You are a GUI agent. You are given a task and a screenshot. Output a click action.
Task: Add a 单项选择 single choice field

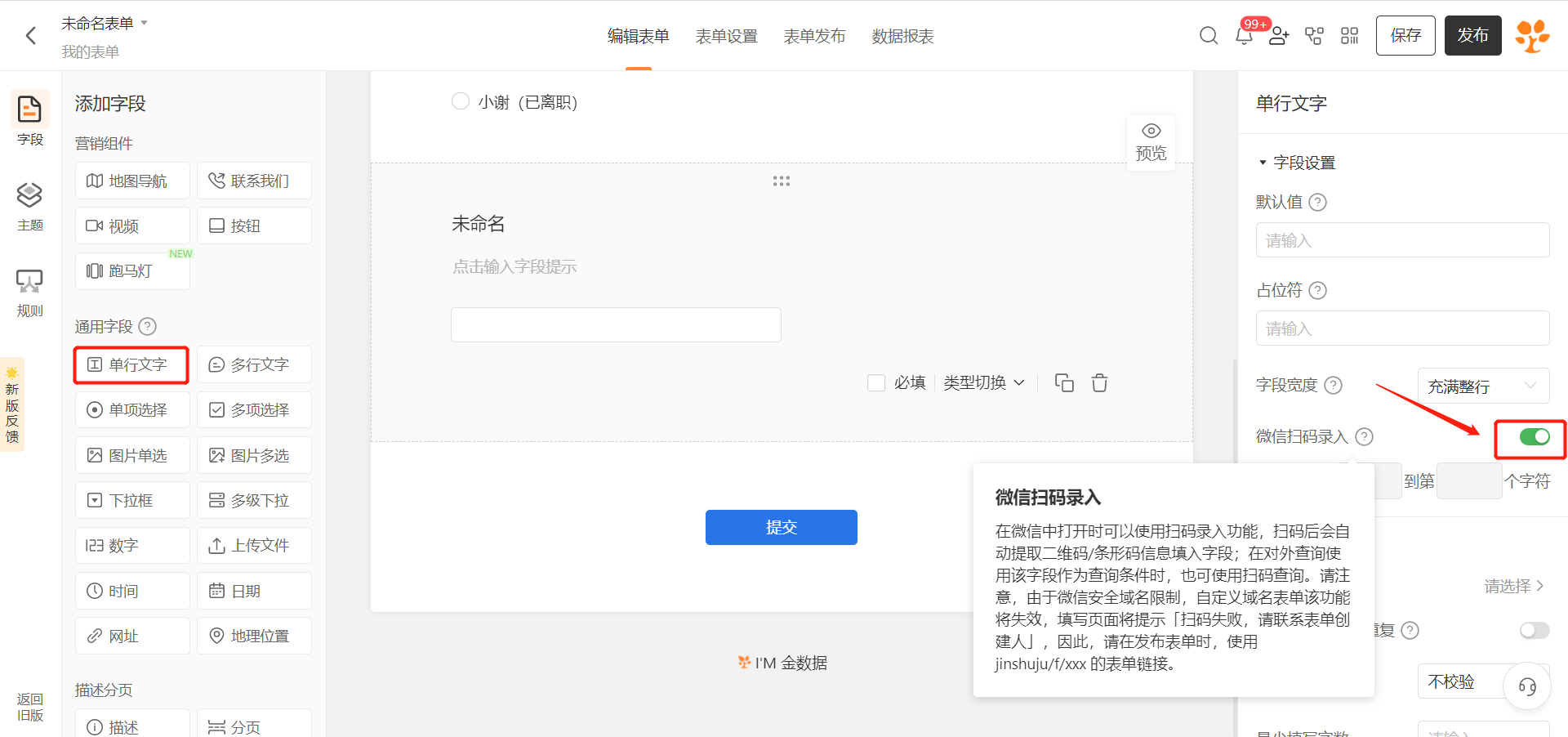pyautogui.click(x=132, y=409)
